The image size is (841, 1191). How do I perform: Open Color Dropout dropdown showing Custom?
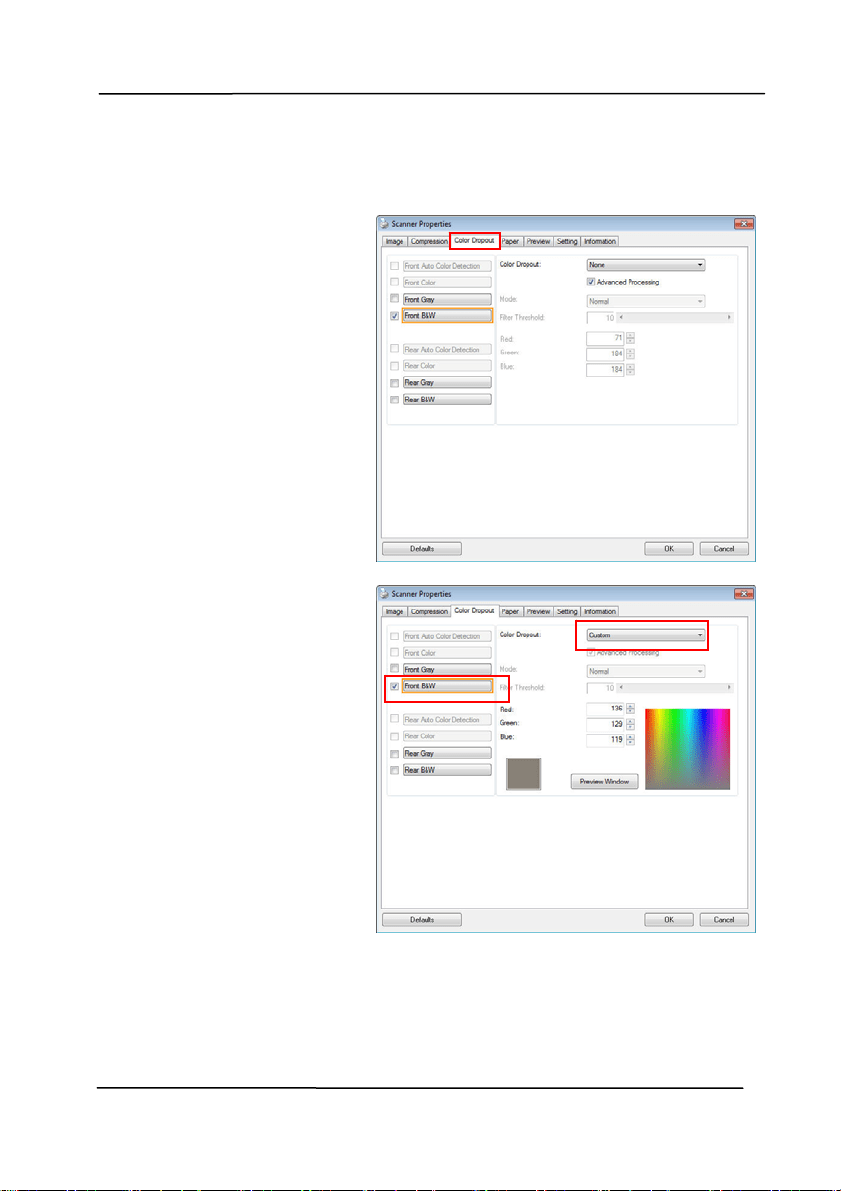646,635
